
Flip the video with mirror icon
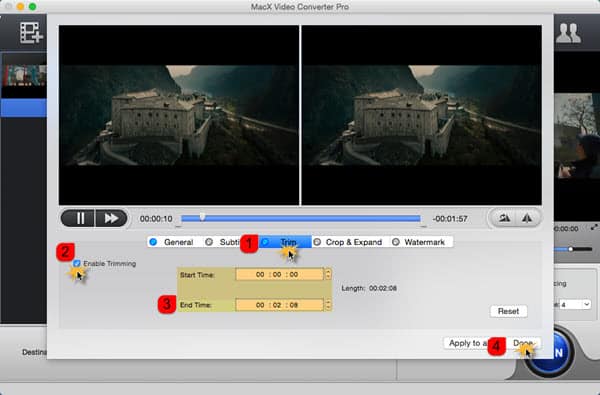click(x=527, y=218)
